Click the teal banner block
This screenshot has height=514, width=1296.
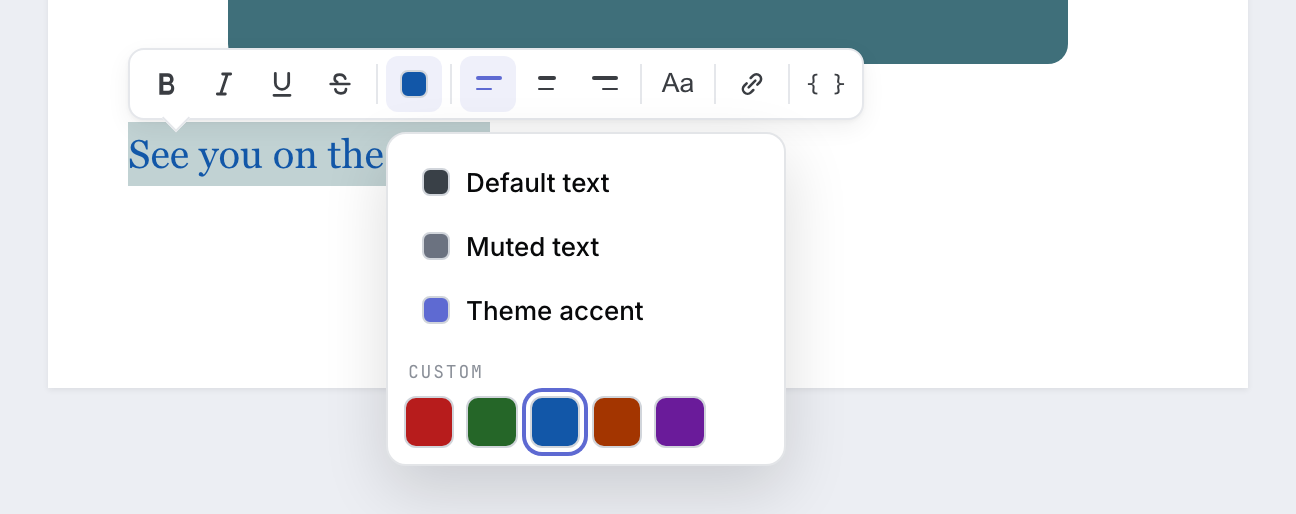pyautogui.click(x=648, y=32)
